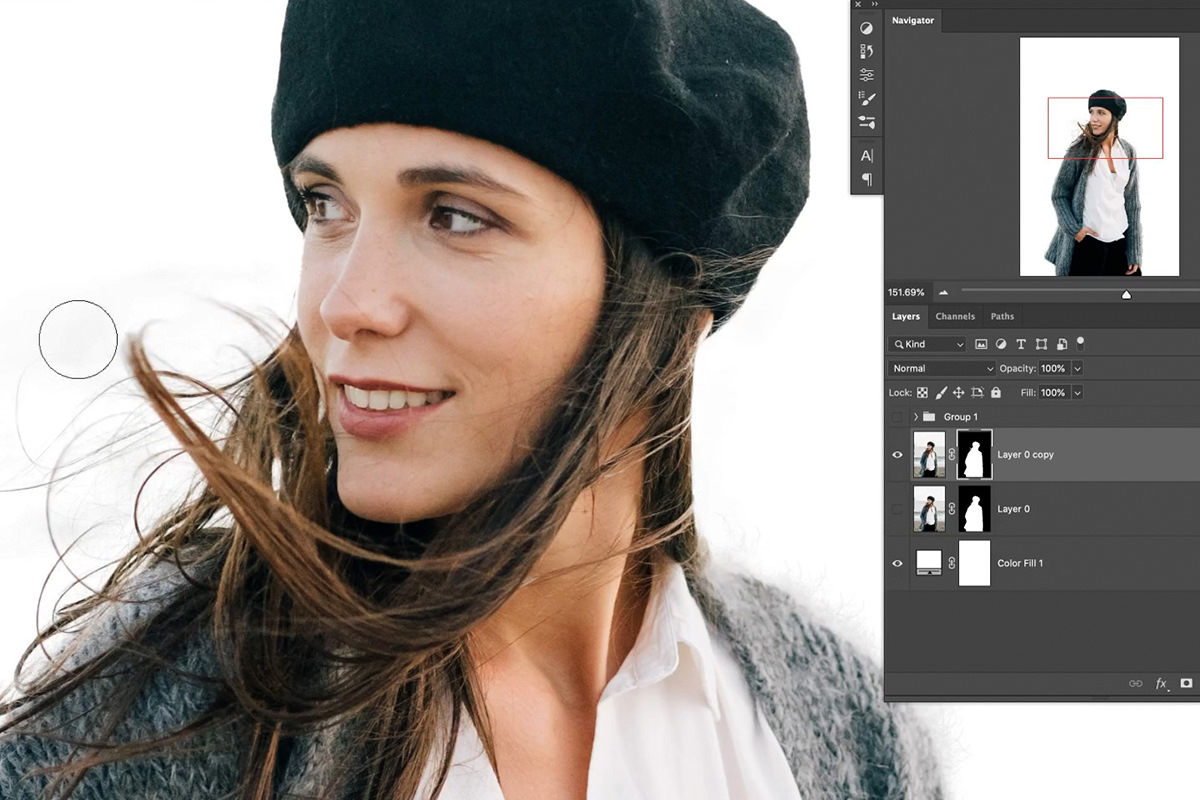This screenshot has width=1200, height=800.
Task: Filter layers by Type using the T icon
Action: tap(1021, 344)
